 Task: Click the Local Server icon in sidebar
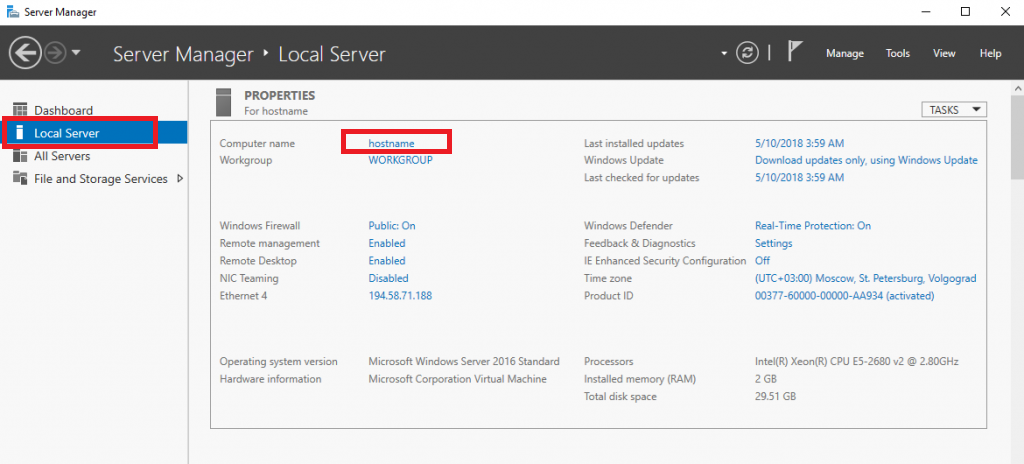[x=20, y=133]
